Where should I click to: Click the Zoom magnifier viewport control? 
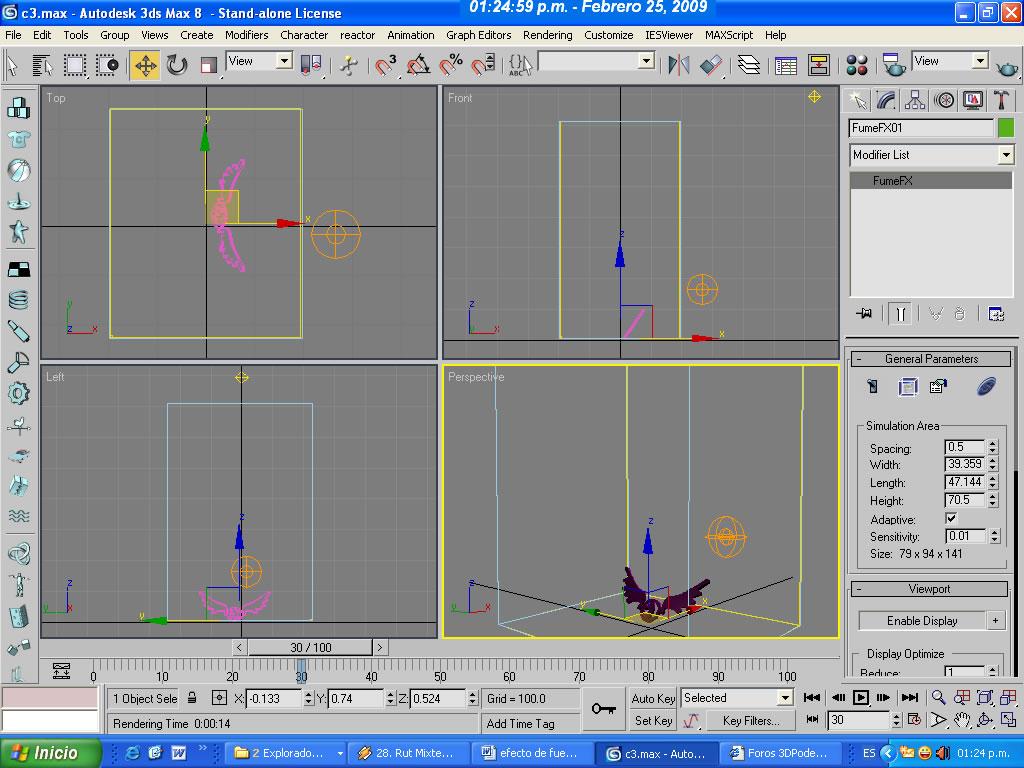point(939,698)
